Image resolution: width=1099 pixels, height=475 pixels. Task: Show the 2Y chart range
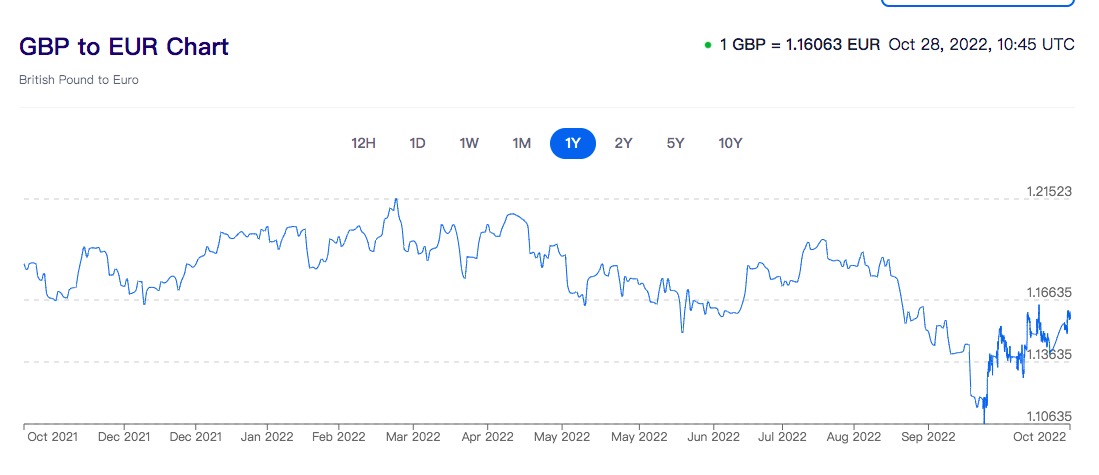tap(623, 143)
